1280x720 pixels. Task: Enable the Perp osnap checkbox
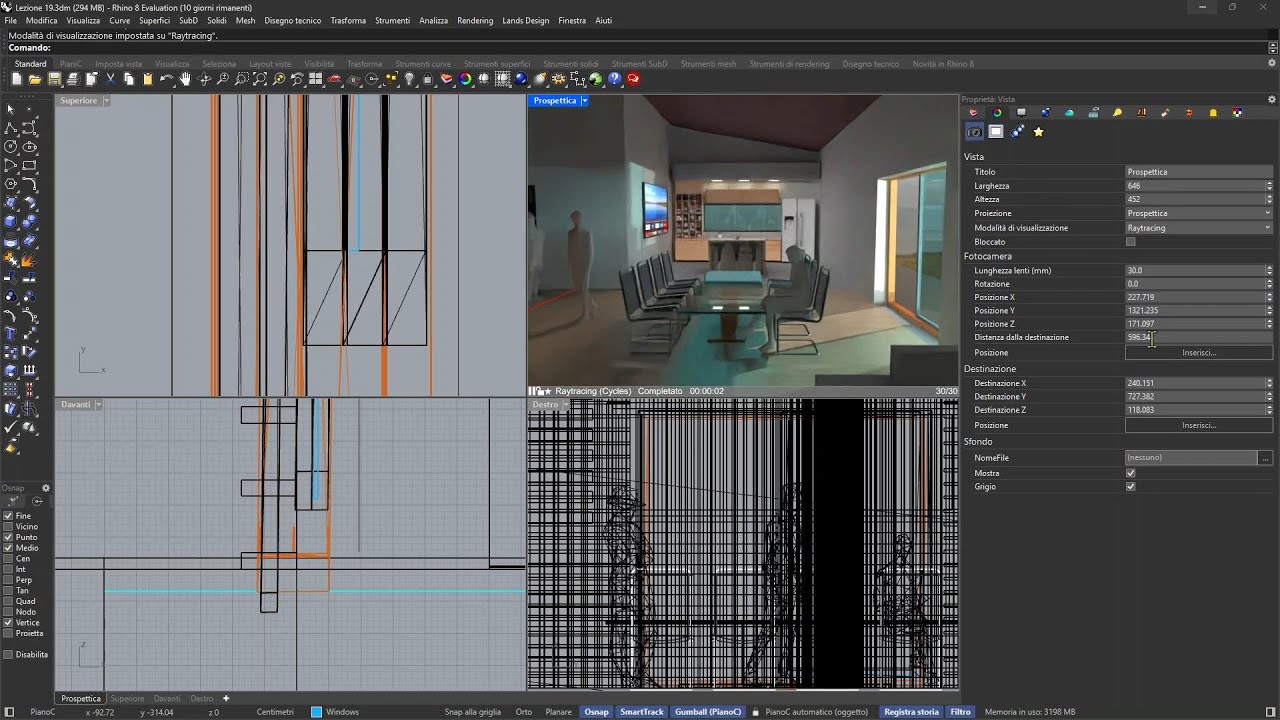[9, 580]
